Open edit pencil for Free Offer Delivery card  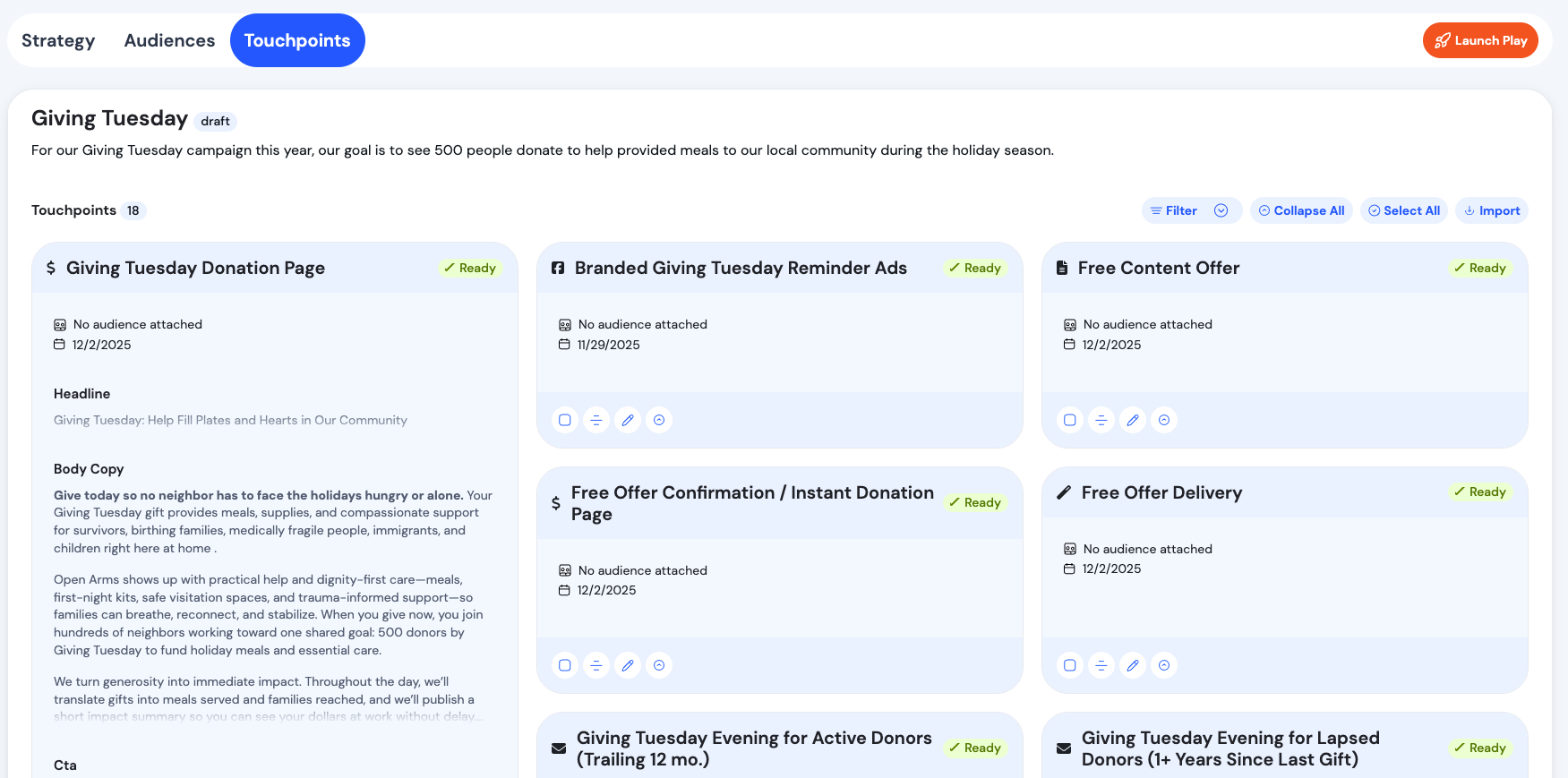1133,665
